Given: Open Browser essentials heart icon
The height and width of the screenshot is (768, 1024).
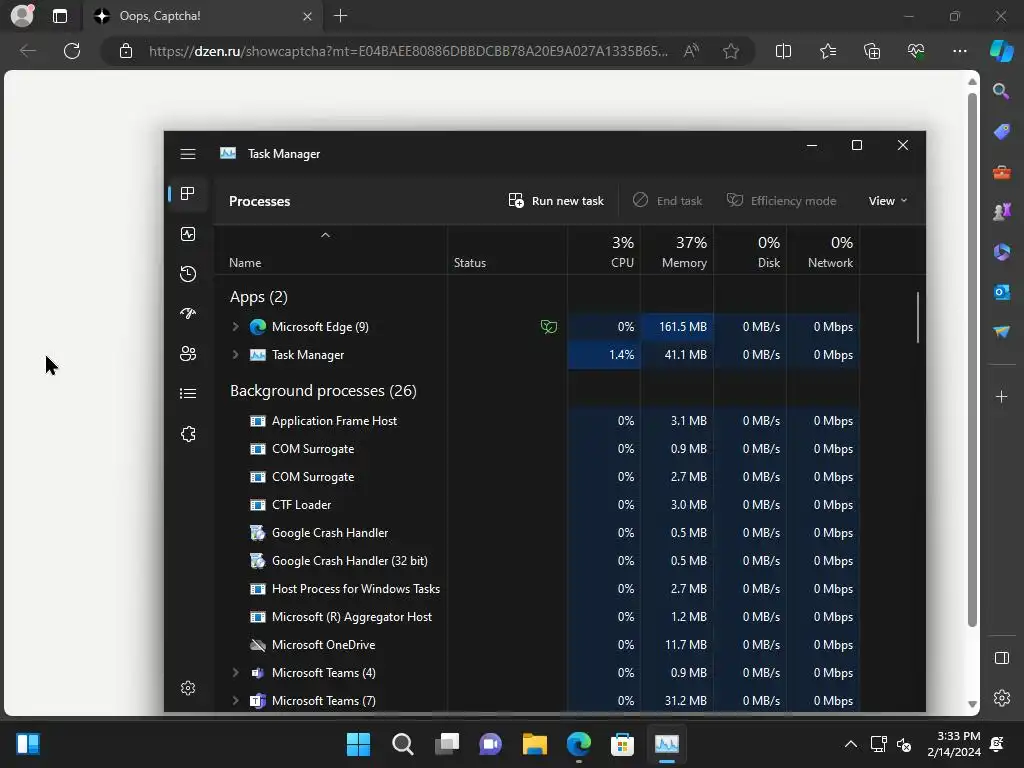Looking at the screenshot, I should point(916,51).
